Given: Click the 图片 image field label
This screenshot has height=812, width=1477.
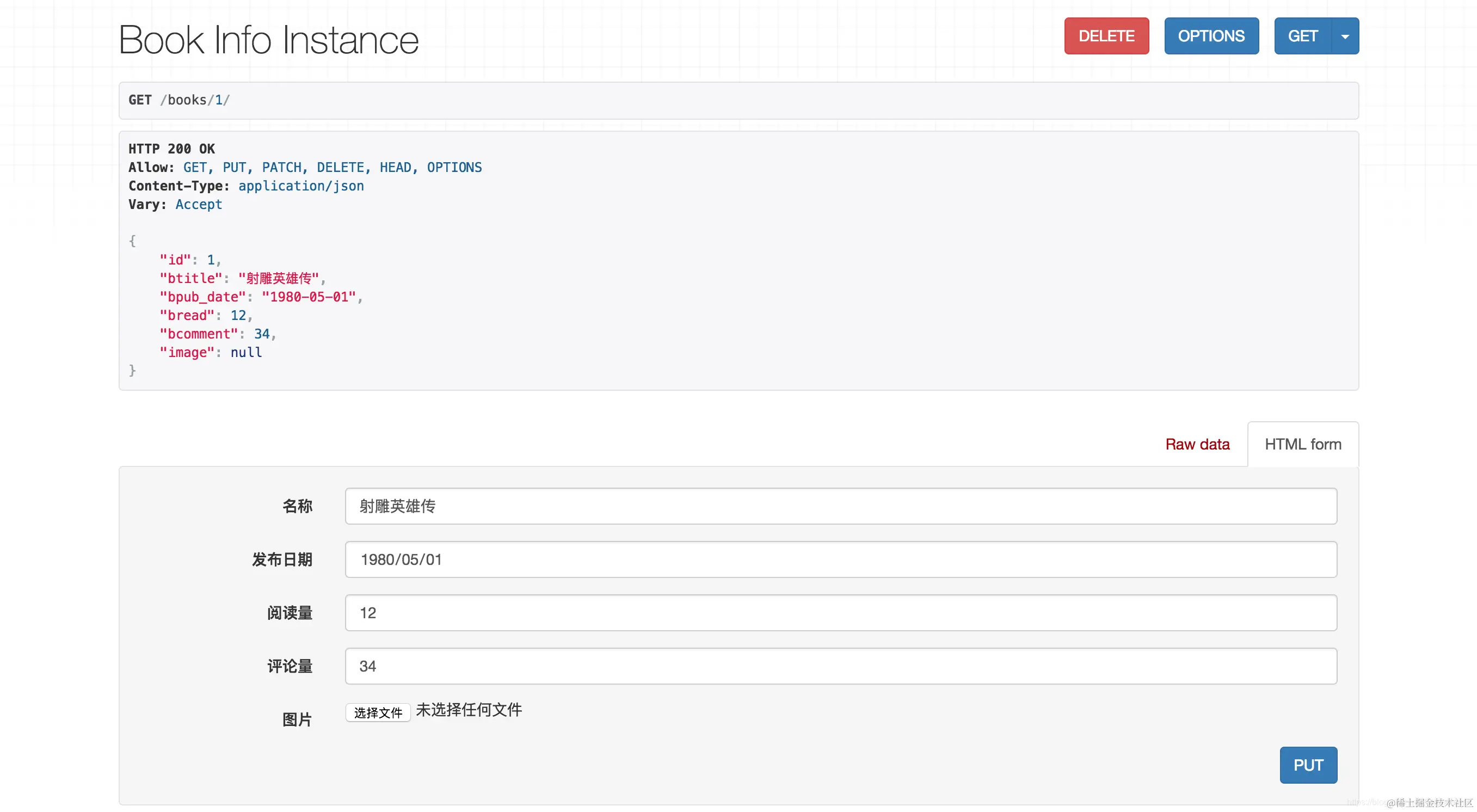Looking at the screenshot, I should coord(297,719).
